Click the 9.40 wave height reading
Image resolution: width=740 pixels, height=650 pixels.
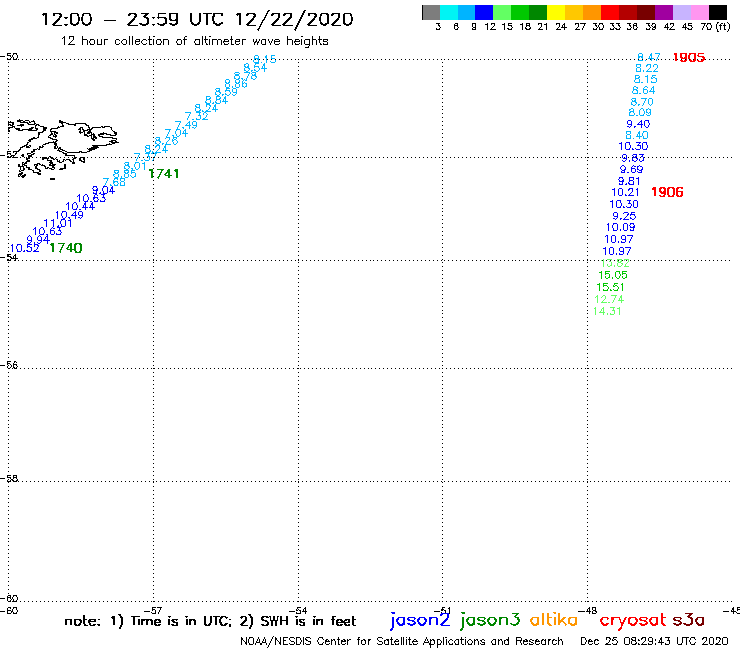638,124
